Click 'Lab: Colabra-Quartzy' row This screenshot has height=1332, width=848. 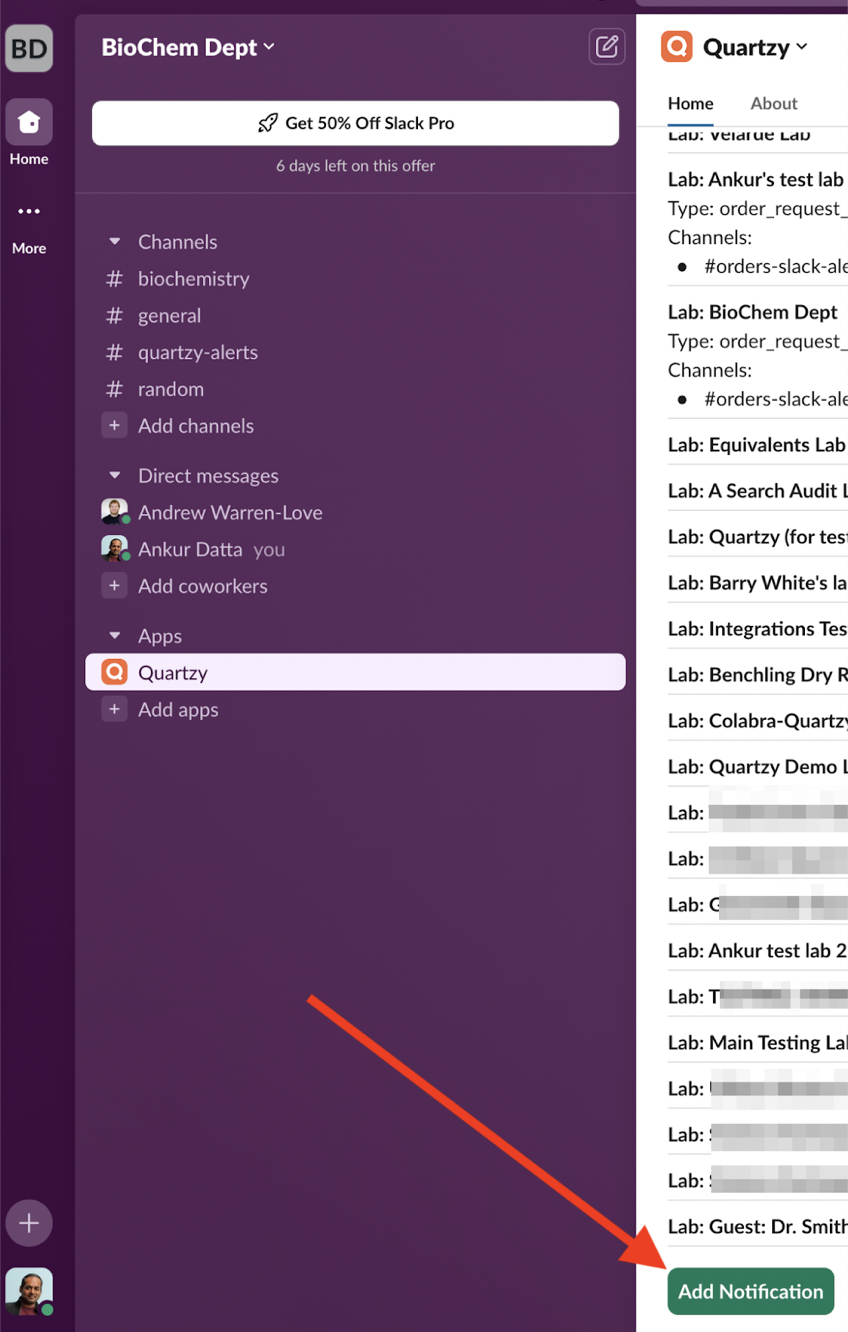pos(757,721)
